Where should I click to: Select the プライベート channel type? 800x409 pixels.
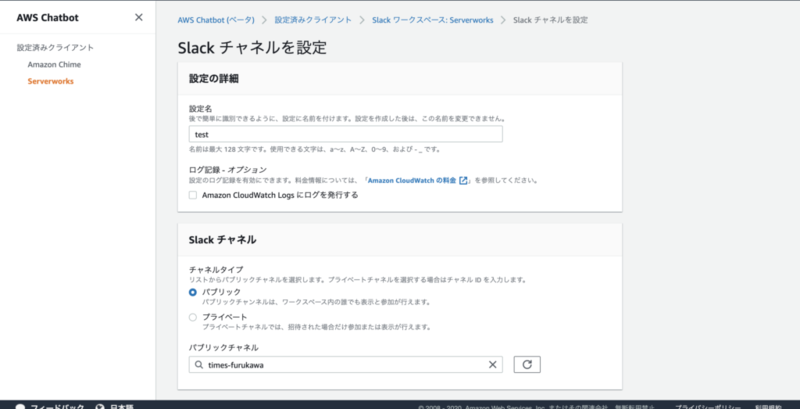point(193,317)
